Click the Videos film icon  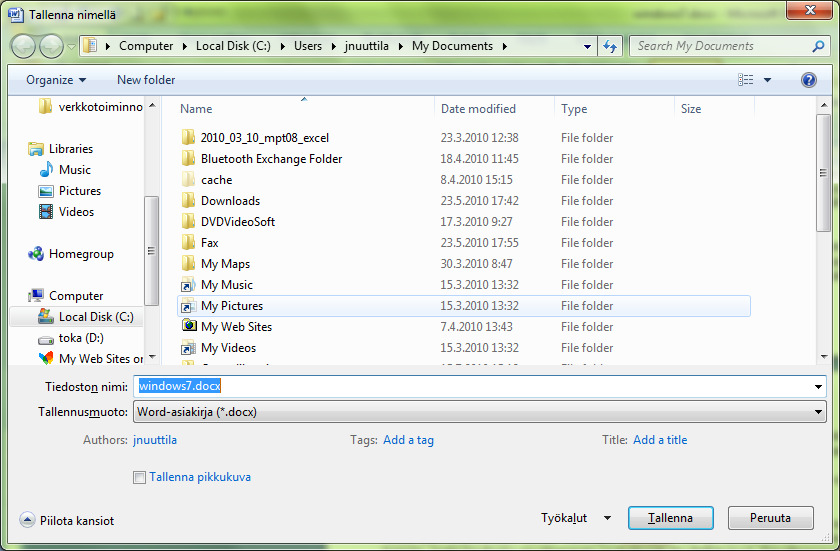click(46, 212)
